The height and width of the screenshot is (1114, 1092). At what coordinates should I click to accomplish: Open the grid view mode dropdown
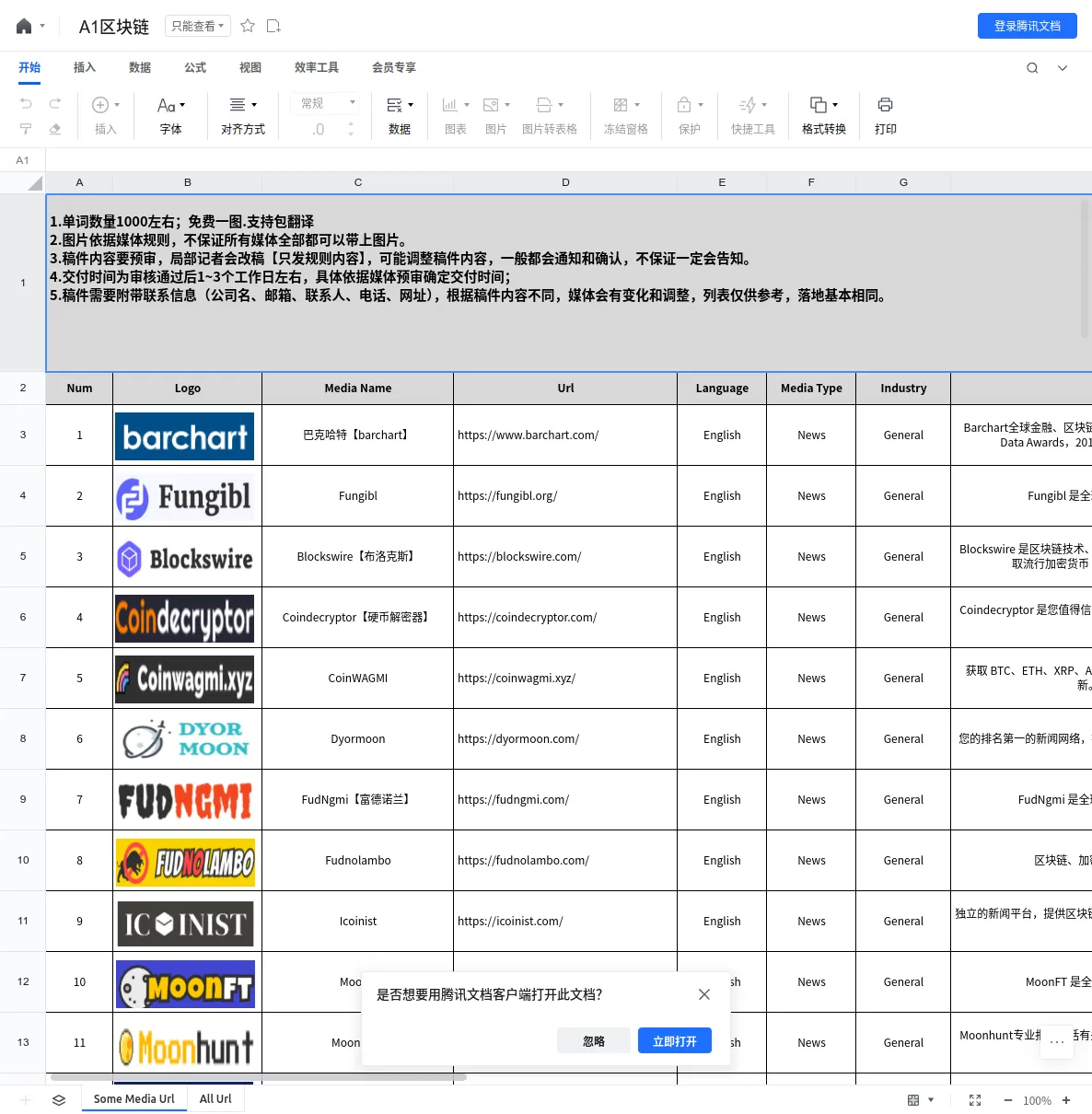921,1100
